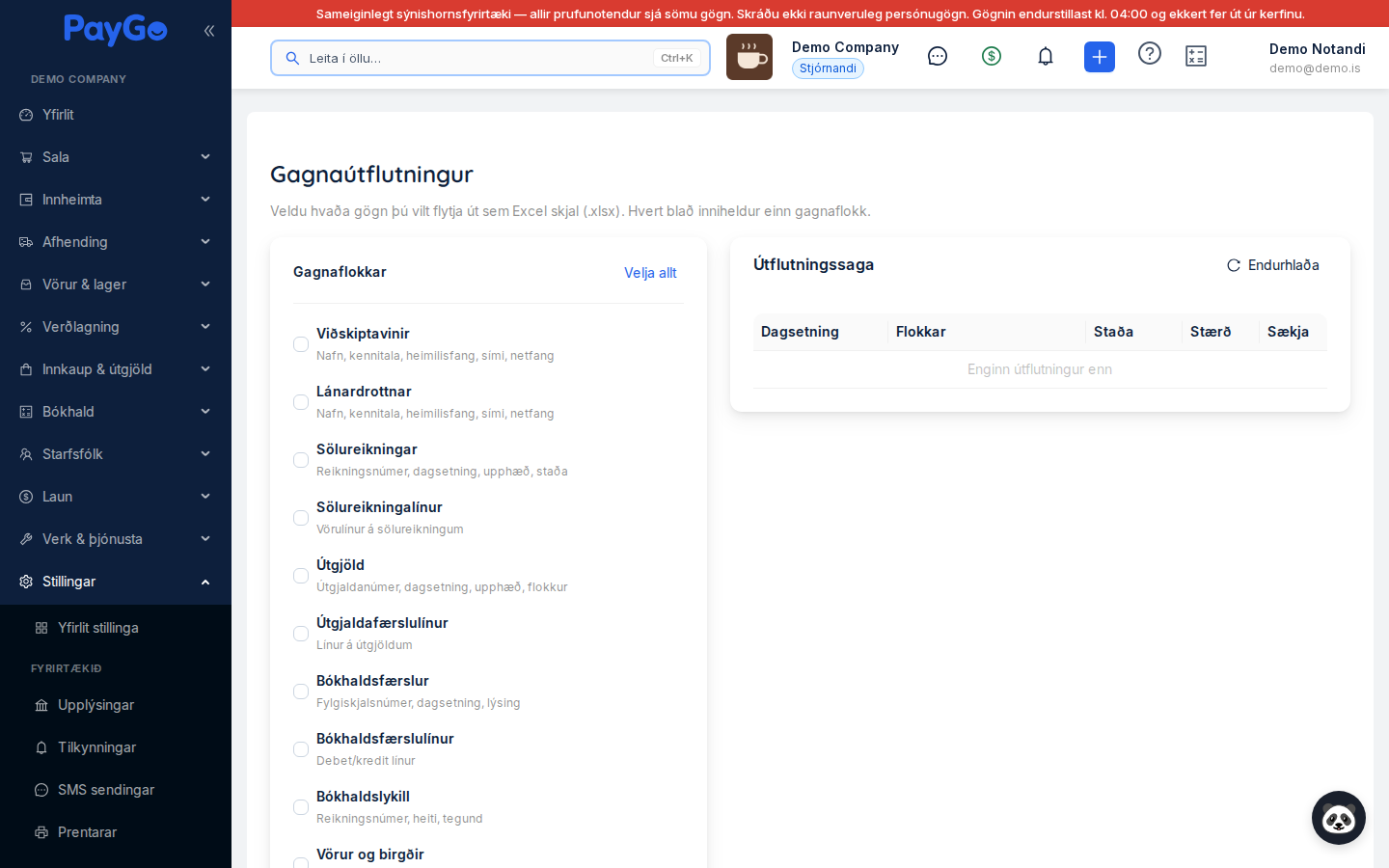Collapse the sidebar with double-chevron icon
1389x868 pixels.
pyautogui.click(x=209, y=31)
